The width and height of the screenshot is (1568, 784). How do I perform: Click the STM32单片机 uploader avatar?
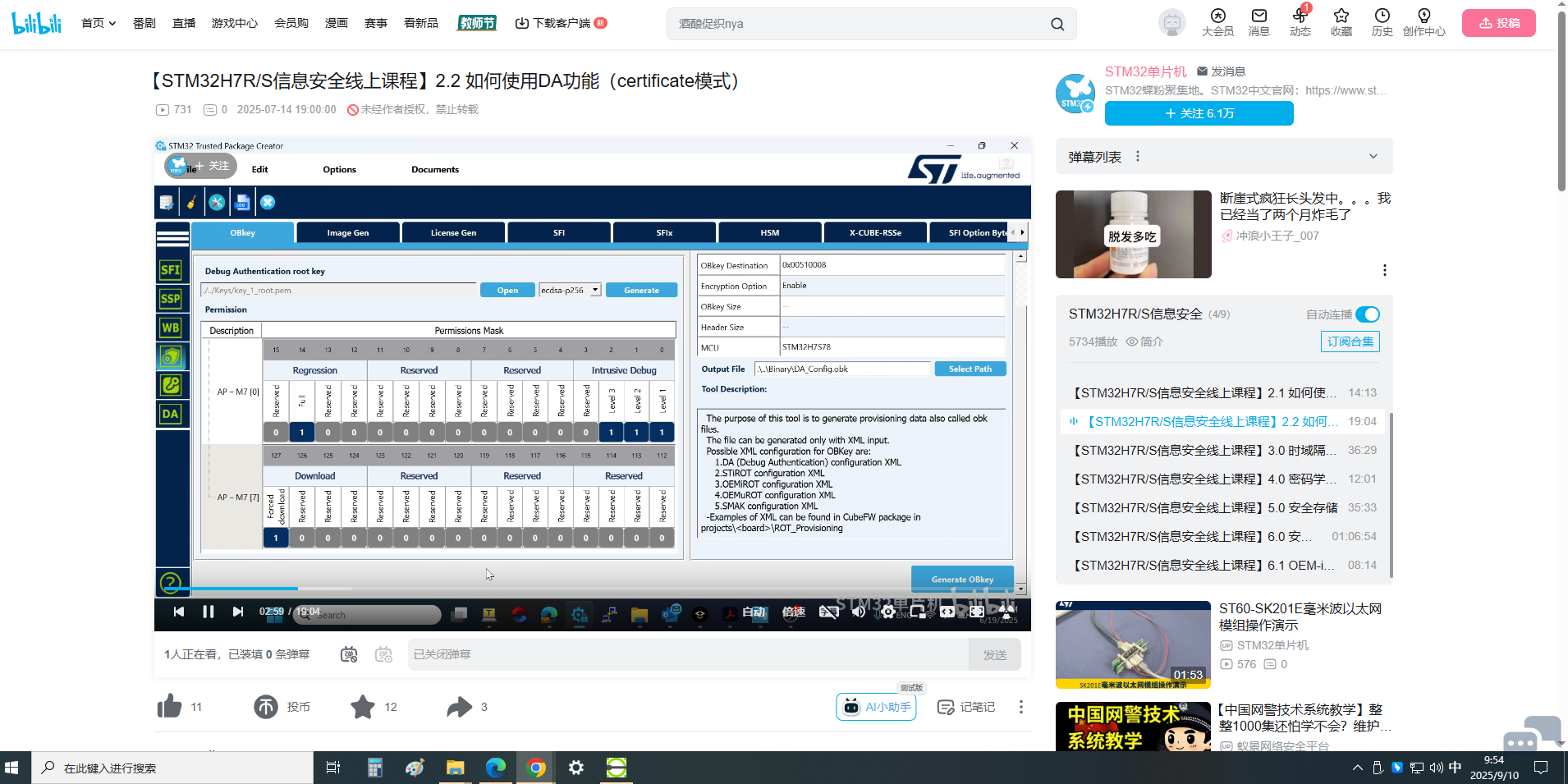[x=1075, y=93]
